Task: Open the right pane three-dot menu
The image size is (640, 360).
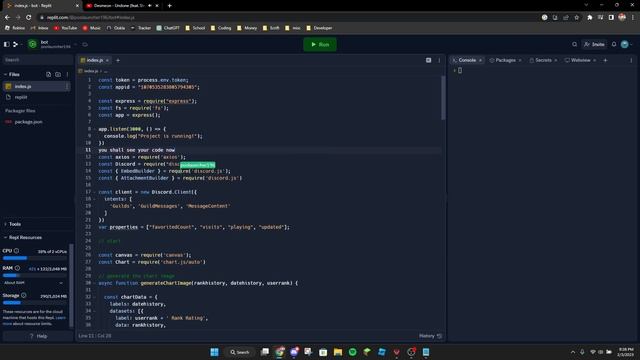Action: tap(631, 60)
